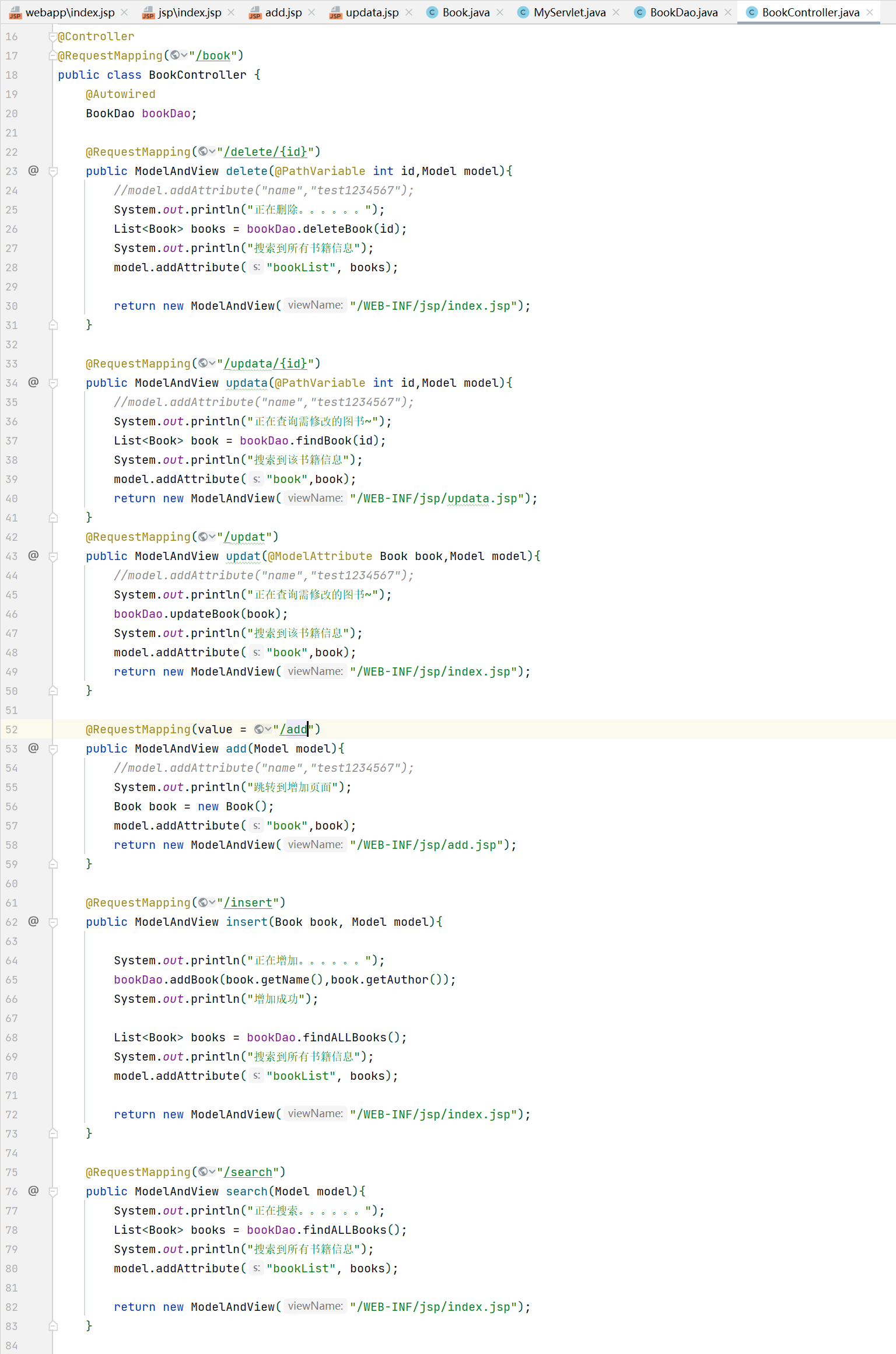Click the gutter @ icon for add method
The image size is (896, 1354).
(x=33, y=748)
